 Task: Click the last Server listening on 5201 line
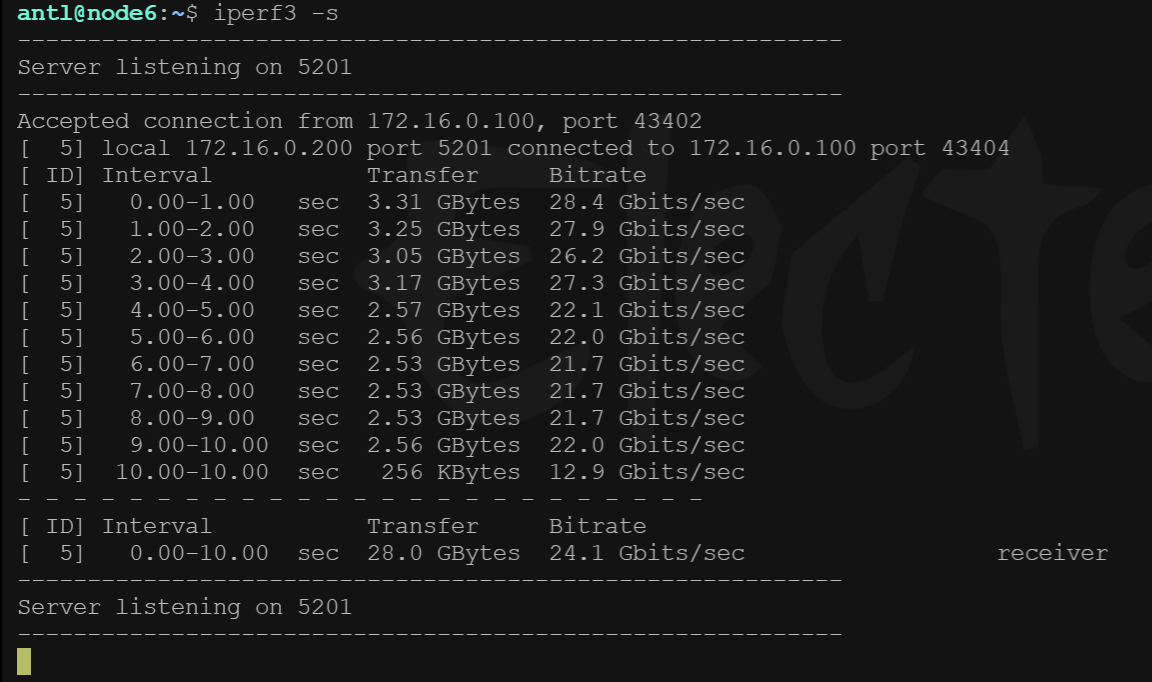pyautogui.click(x=184, y=607)
